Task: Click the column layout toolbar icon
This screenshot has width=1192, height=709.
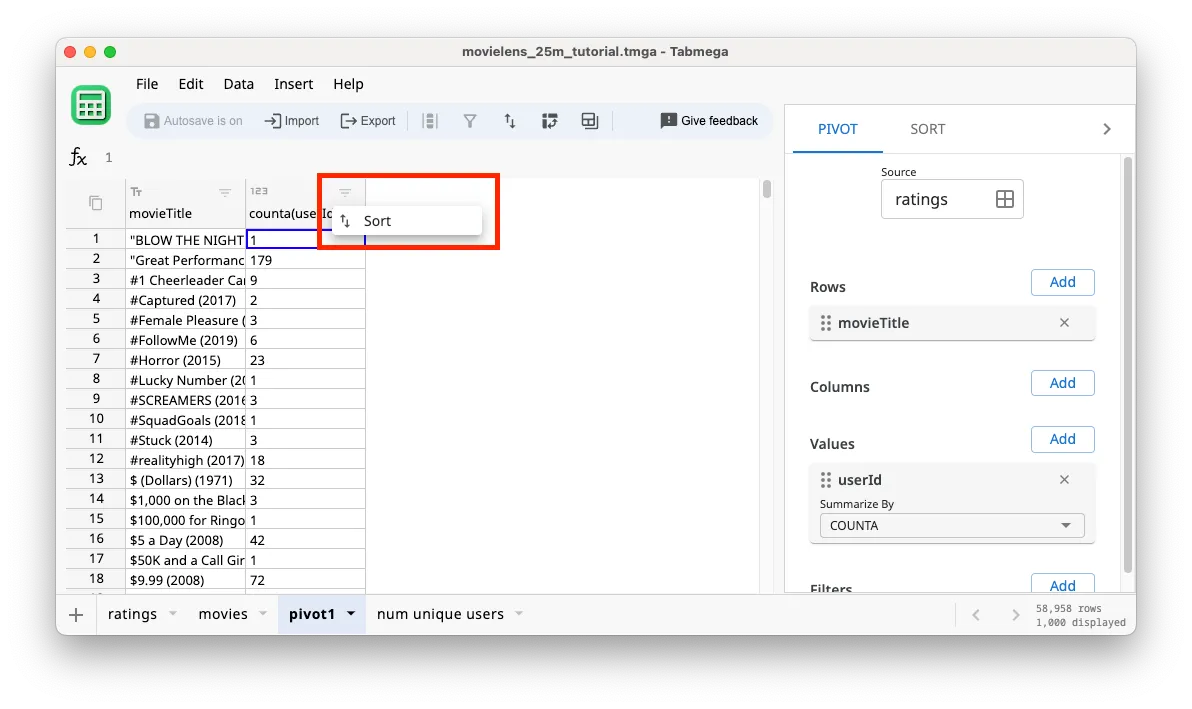Action: pyautogui.click(x=430, y=121)
